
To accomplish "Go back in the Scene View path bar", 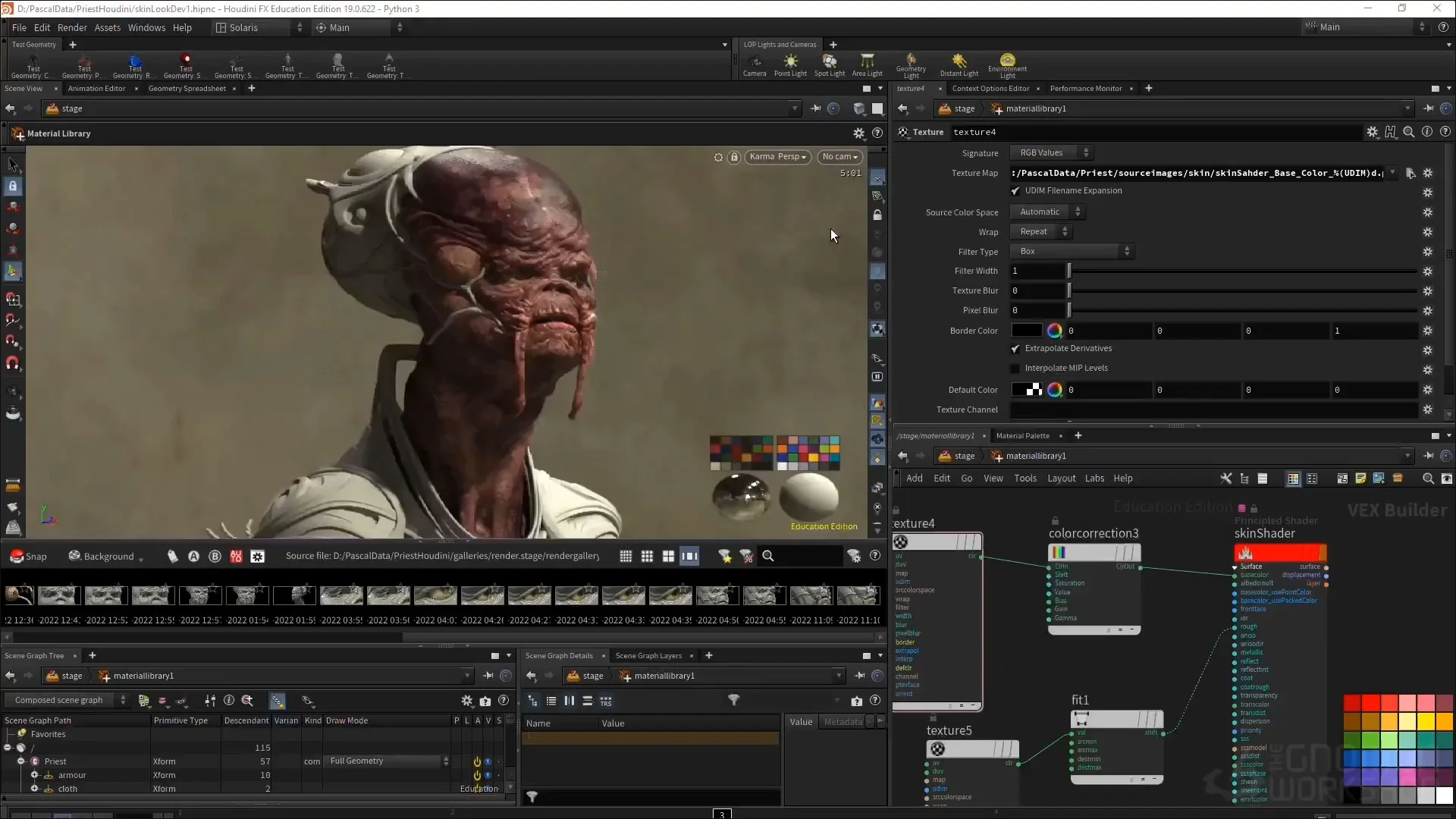I will (x=10, y=108).
